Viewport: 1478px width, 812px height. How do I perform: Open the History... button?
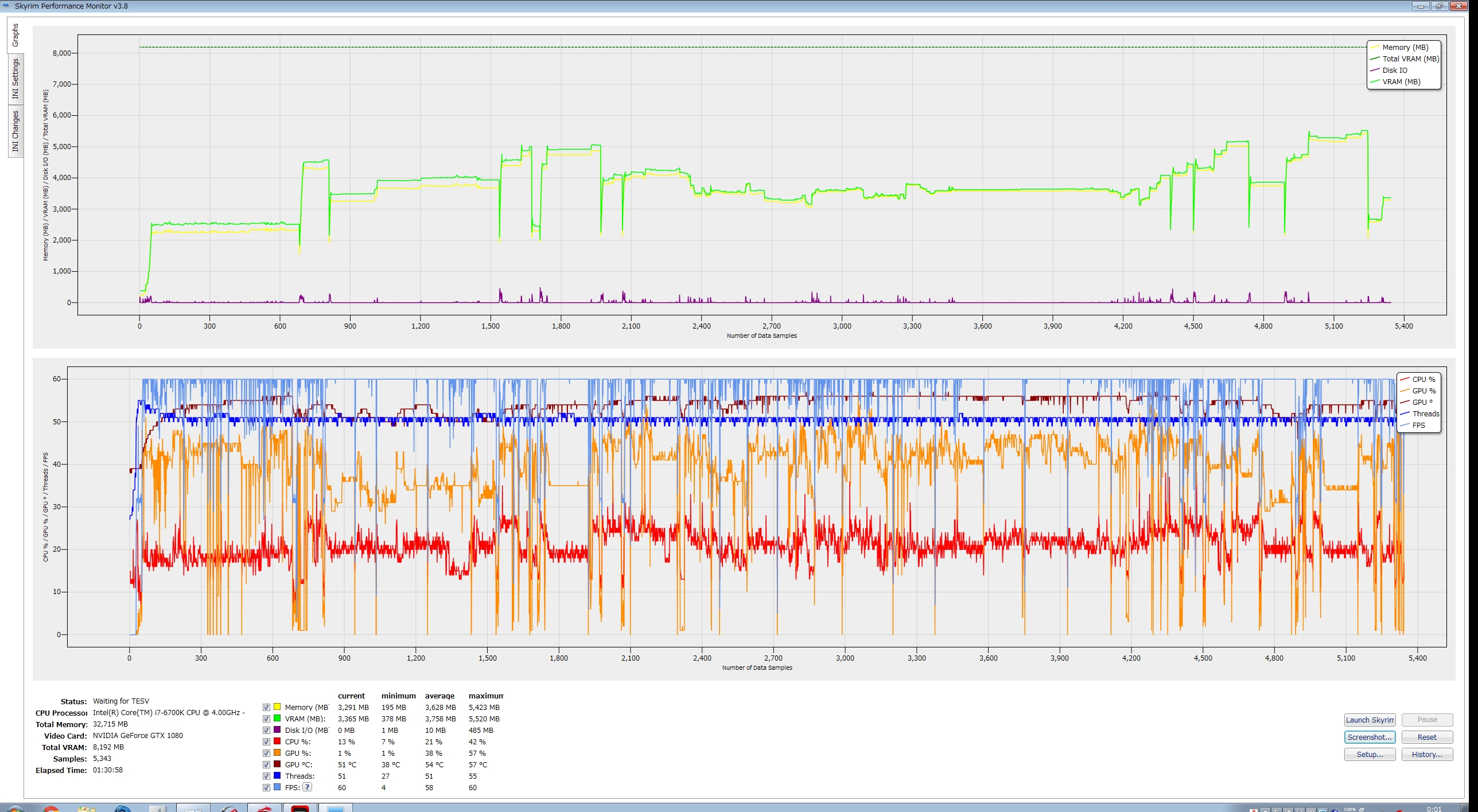tap(1427, 754)
